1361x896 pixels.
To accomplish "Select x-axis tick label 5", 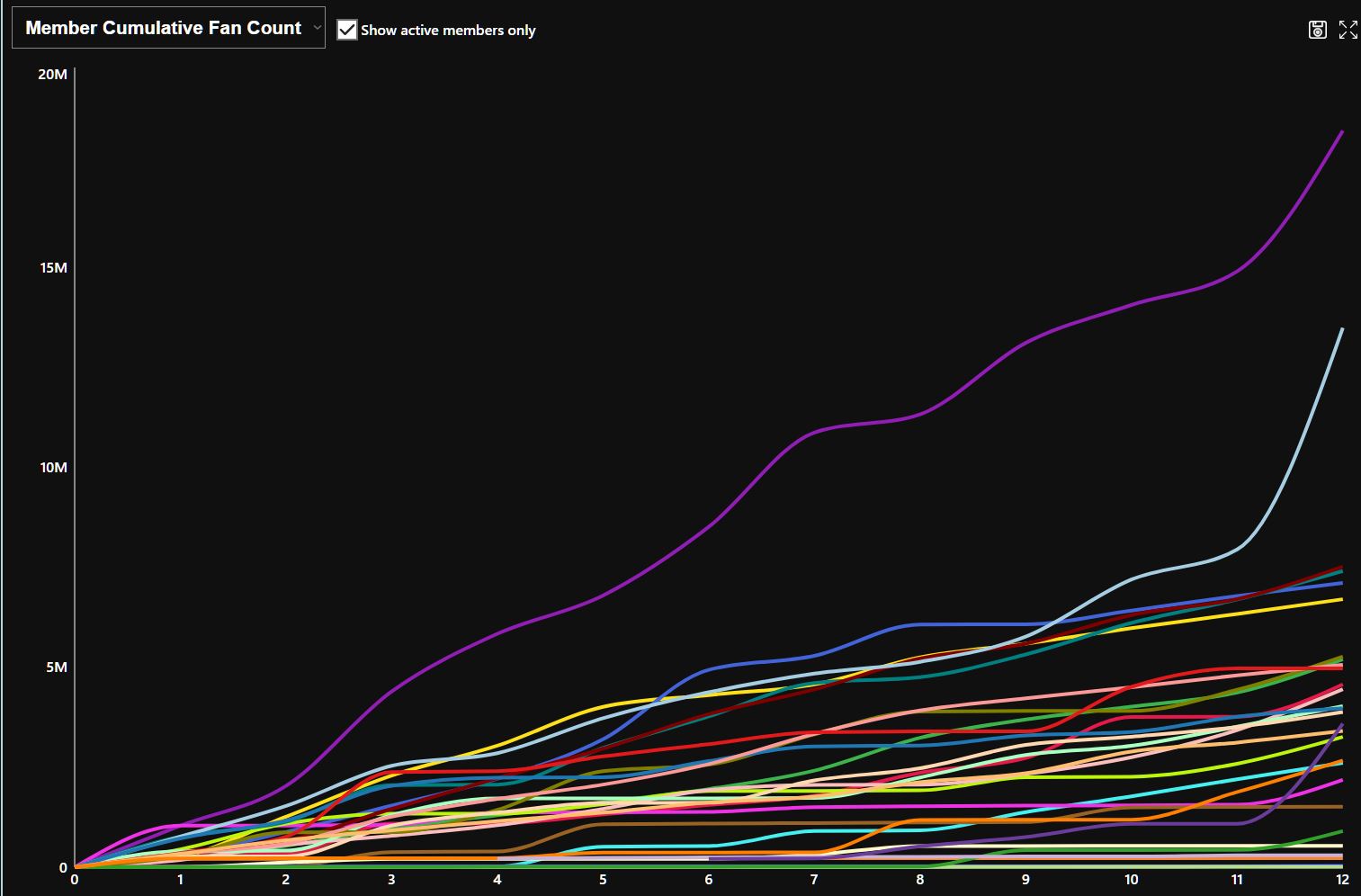I will coord(603,880).
